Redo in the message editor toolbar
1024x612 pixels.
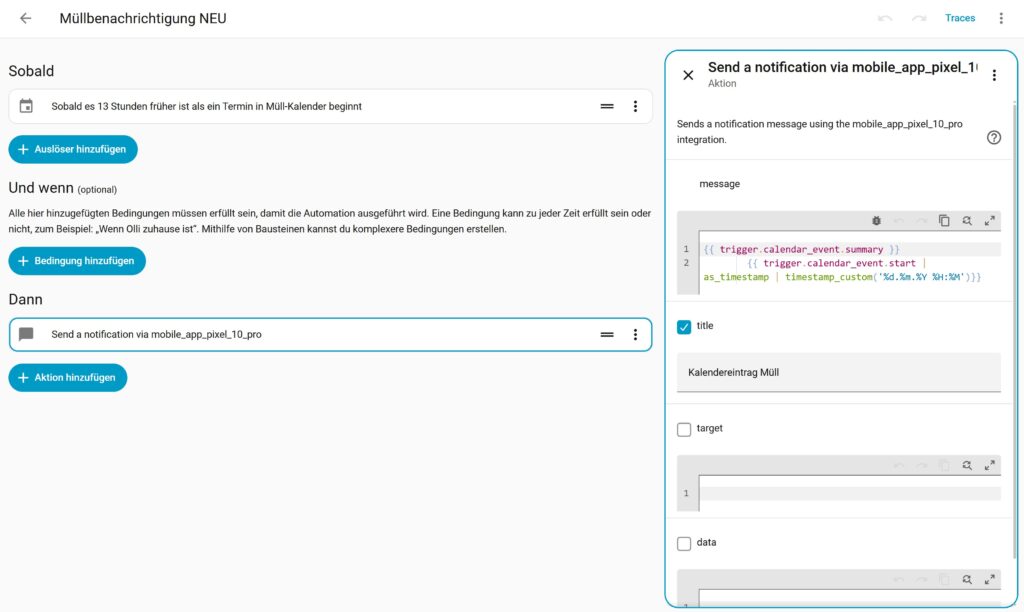(x=921, y=221)
